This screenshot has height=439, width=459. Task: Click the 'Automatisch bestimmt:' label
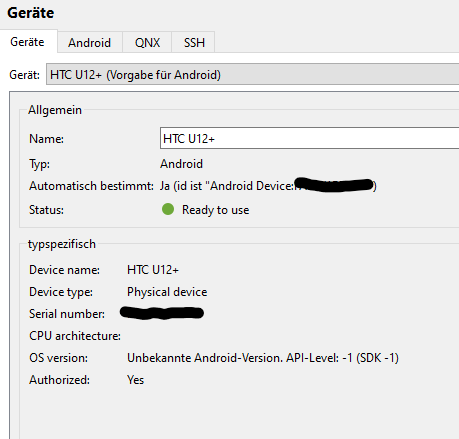point(91,186)
